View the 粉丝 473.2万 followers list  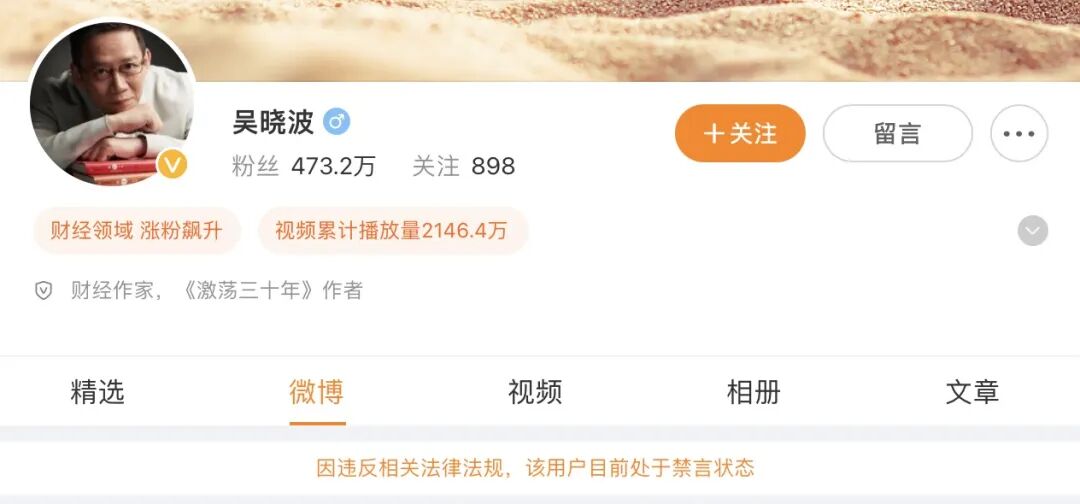coord(304,167)
